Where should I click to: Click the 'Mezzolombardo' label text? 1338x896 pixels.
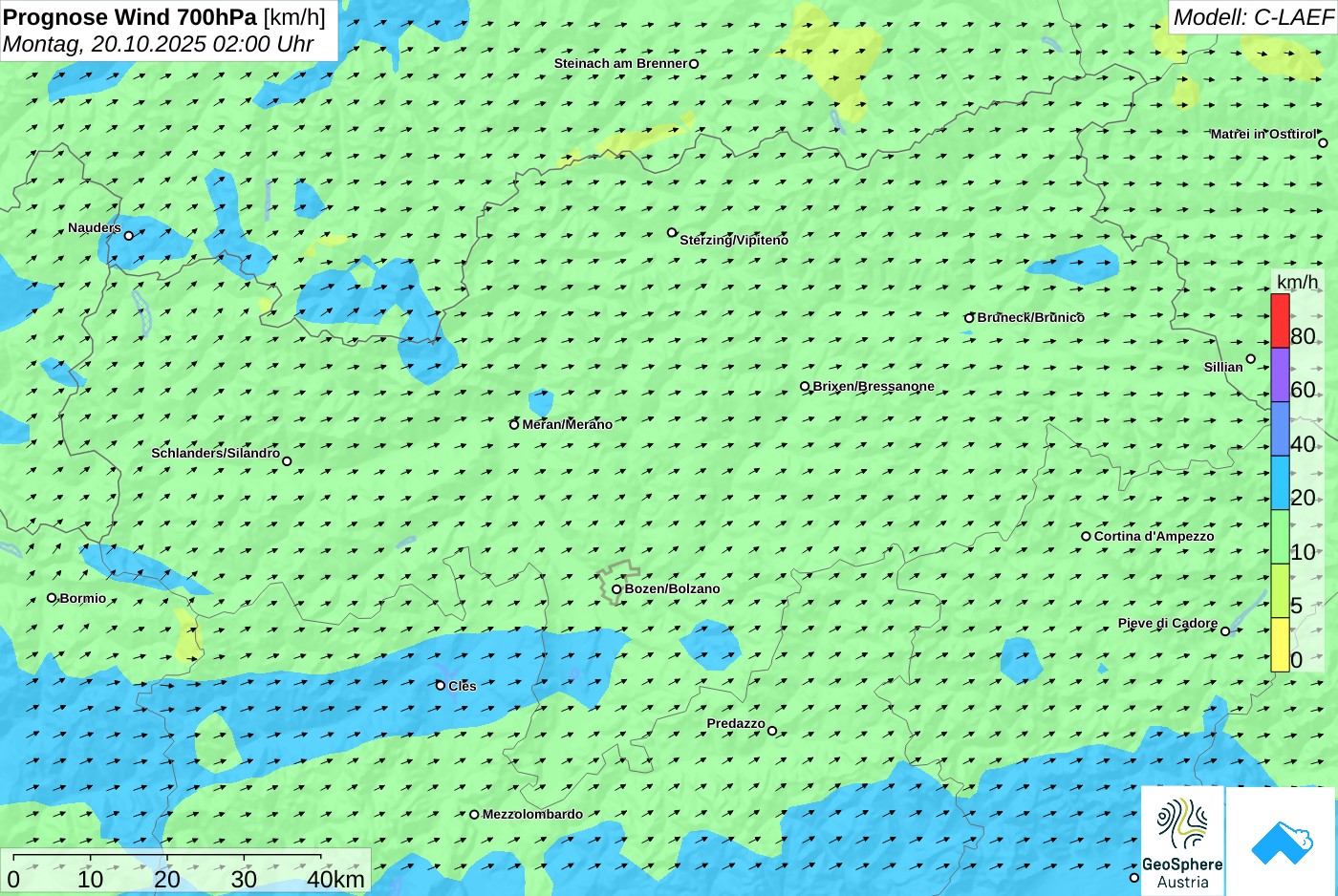pos(532,814)
